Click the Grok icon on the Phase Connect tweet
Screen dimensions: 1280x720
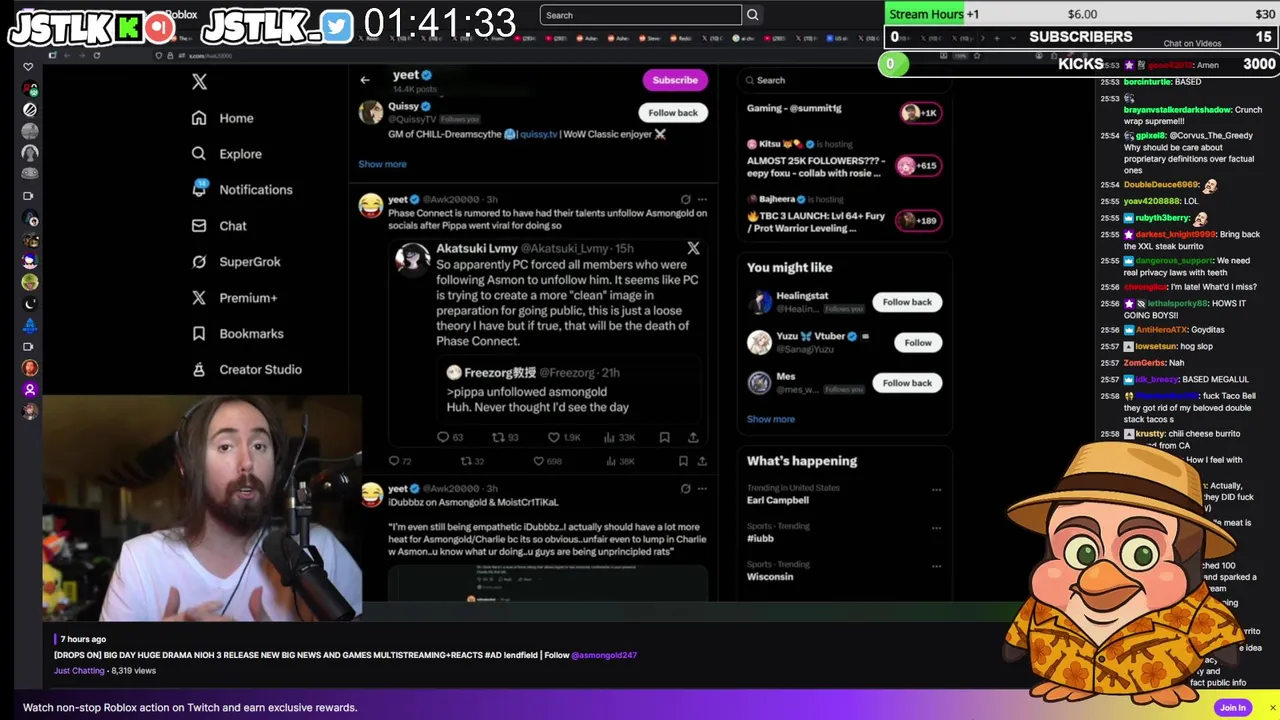coord(685,199)
